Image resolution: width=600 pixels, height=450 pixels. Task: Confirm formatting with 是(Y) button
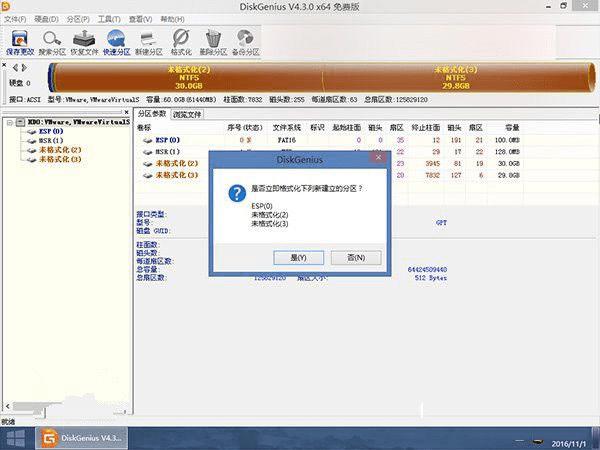click(x=298, y=258)
